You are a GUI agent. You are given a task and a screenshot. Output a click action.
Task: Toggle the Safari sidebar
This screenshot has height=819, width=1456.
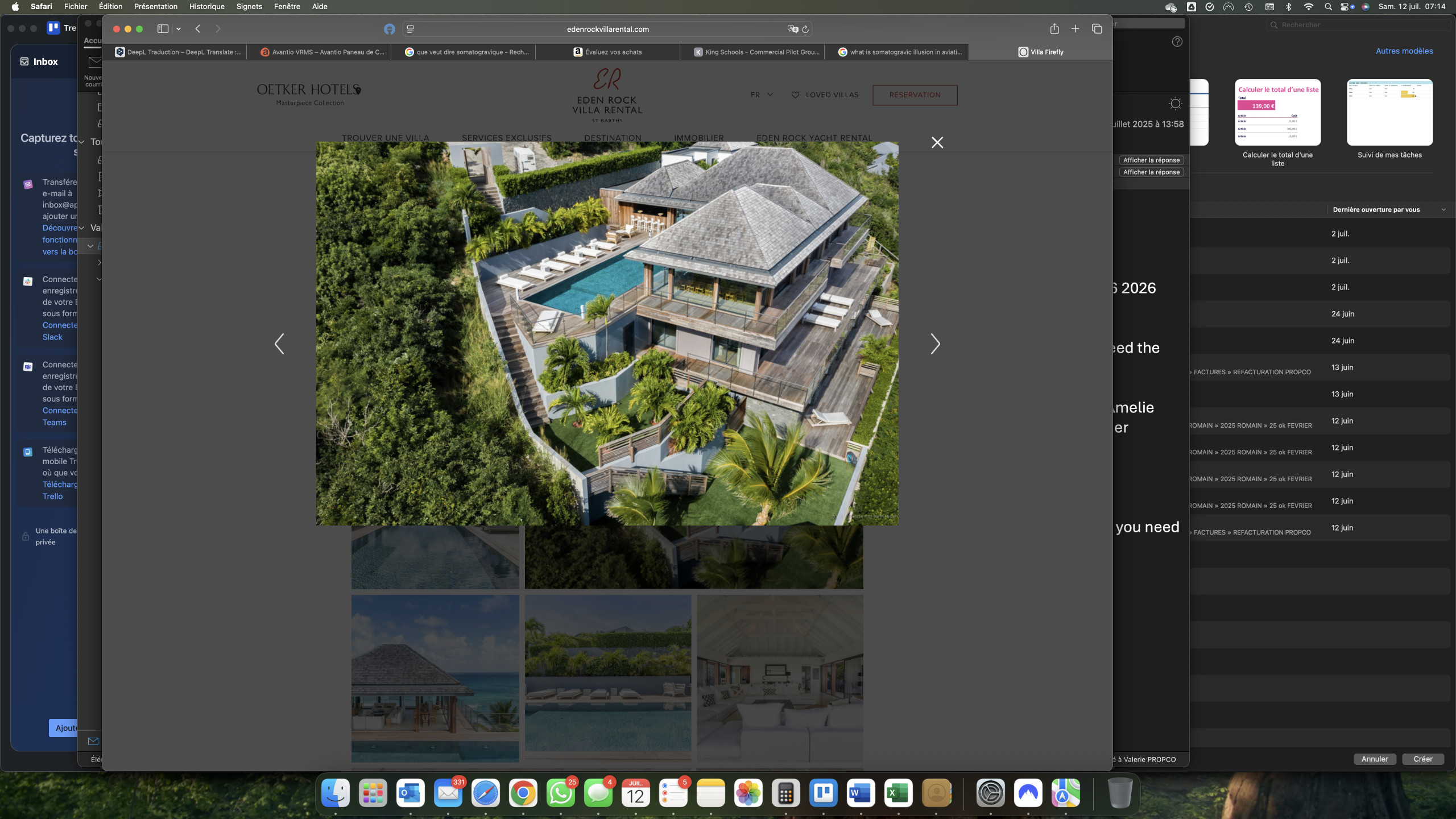163,29
